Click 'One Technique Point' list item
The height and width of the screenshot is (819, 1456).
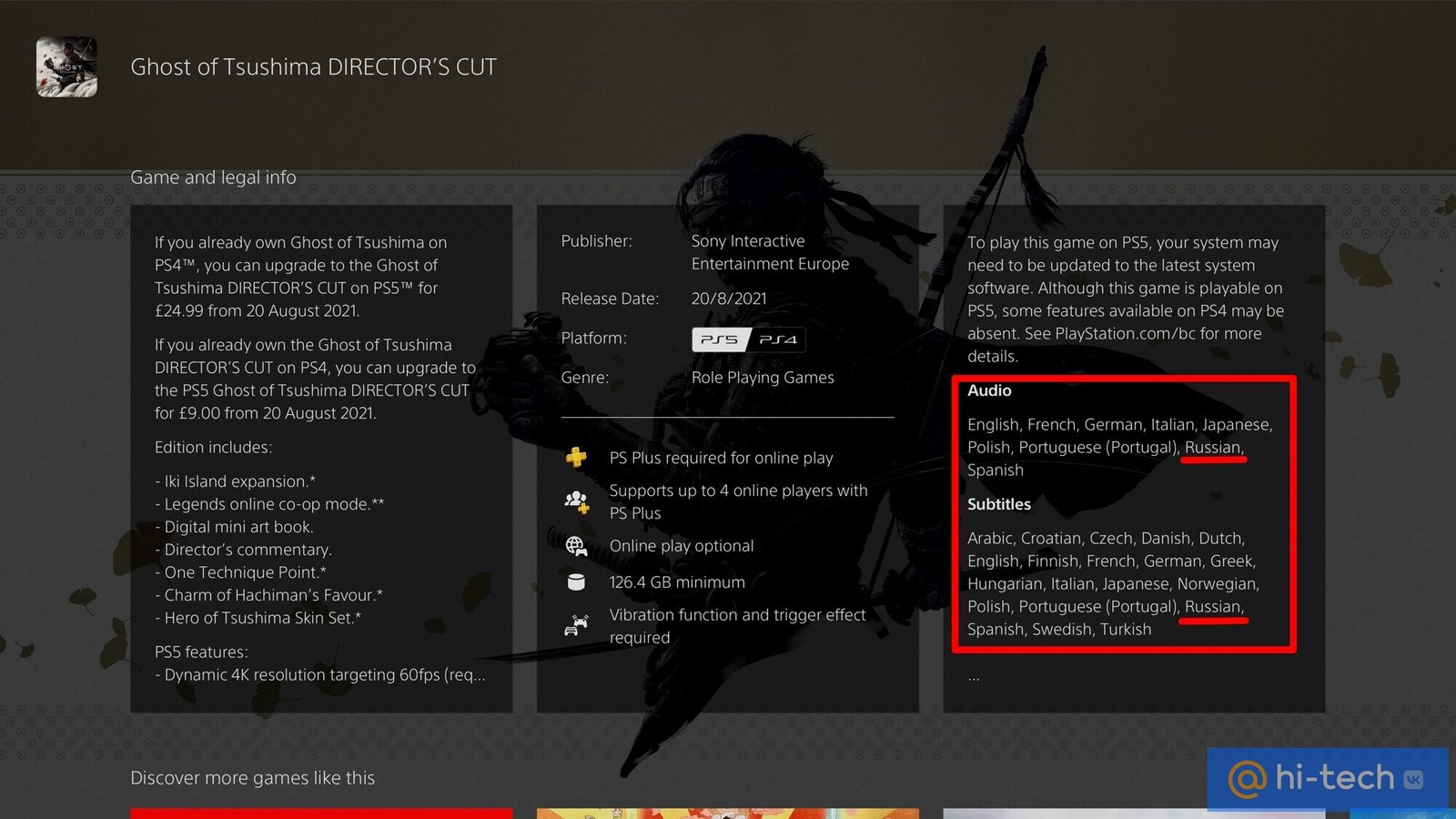point(240,572)
